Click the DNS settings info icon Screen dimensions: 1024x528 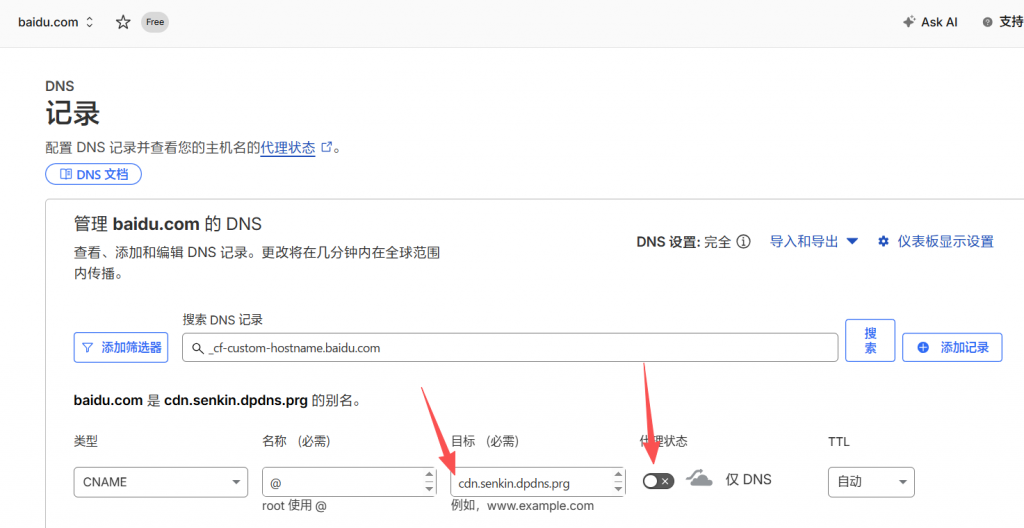tap(743, 242)
